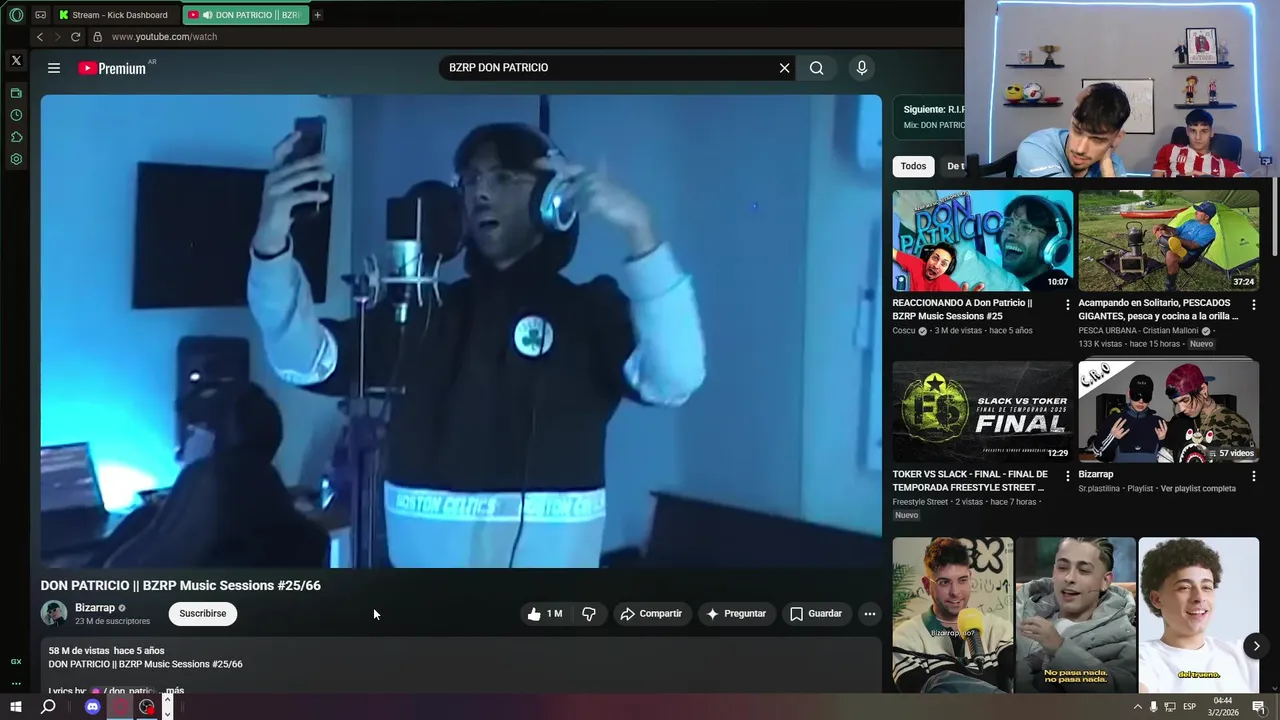Viewport: 1280px width, 720px height.
Task: Open Windows taskbar search
Action: pyautogui.click(x=48, y=707)
